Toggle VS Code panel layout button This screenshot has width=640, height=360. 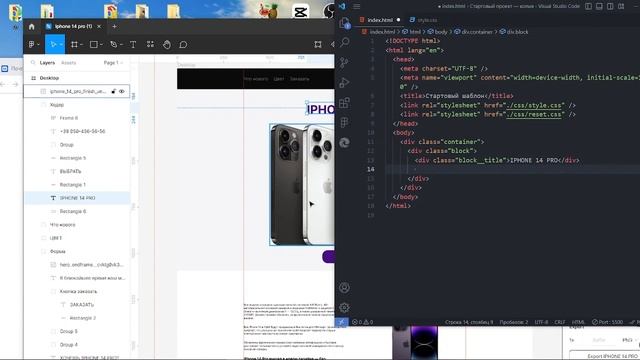click(x=599, y=6)
